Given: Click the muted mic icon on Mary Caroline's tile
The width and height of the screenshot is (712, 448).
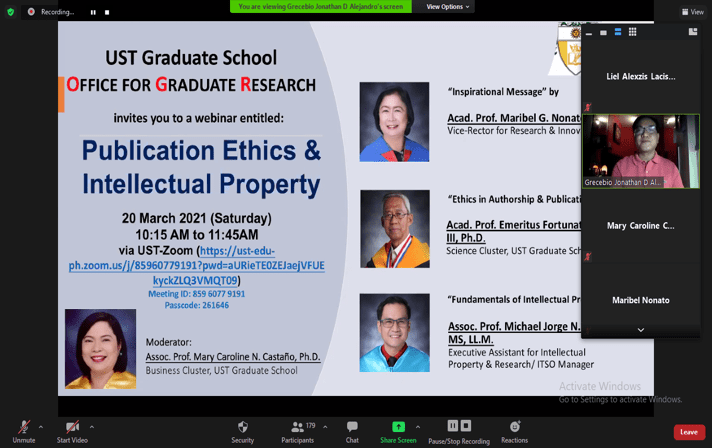Looking at the screenshot, I should pyautogui.click(x=588, y=257).
